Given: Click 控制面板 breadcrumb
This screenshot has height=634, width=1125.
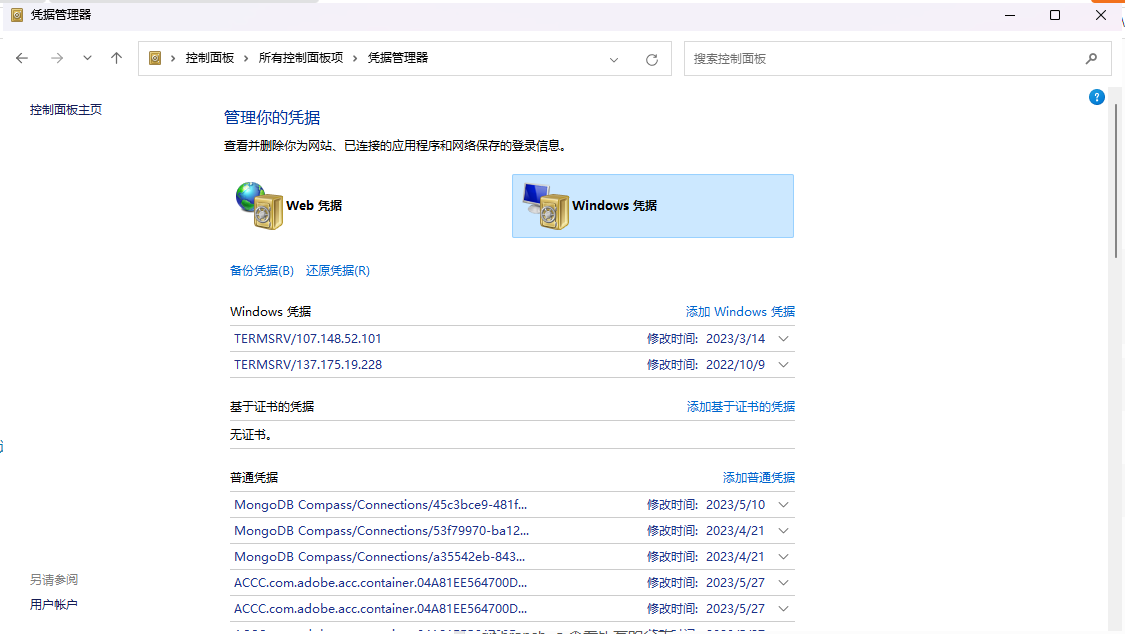Looking at the screenshot, I should 210,58.
